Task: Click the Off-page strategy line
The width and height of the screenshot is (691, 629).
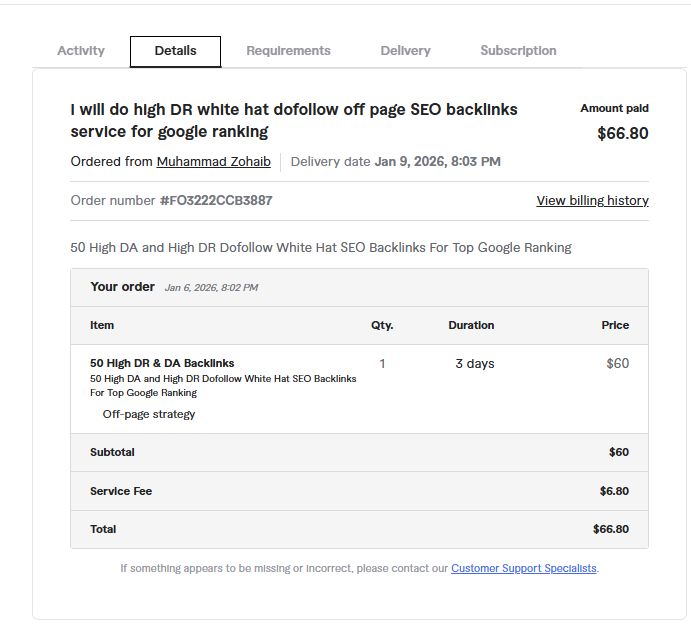Action: tap(149, 414)
